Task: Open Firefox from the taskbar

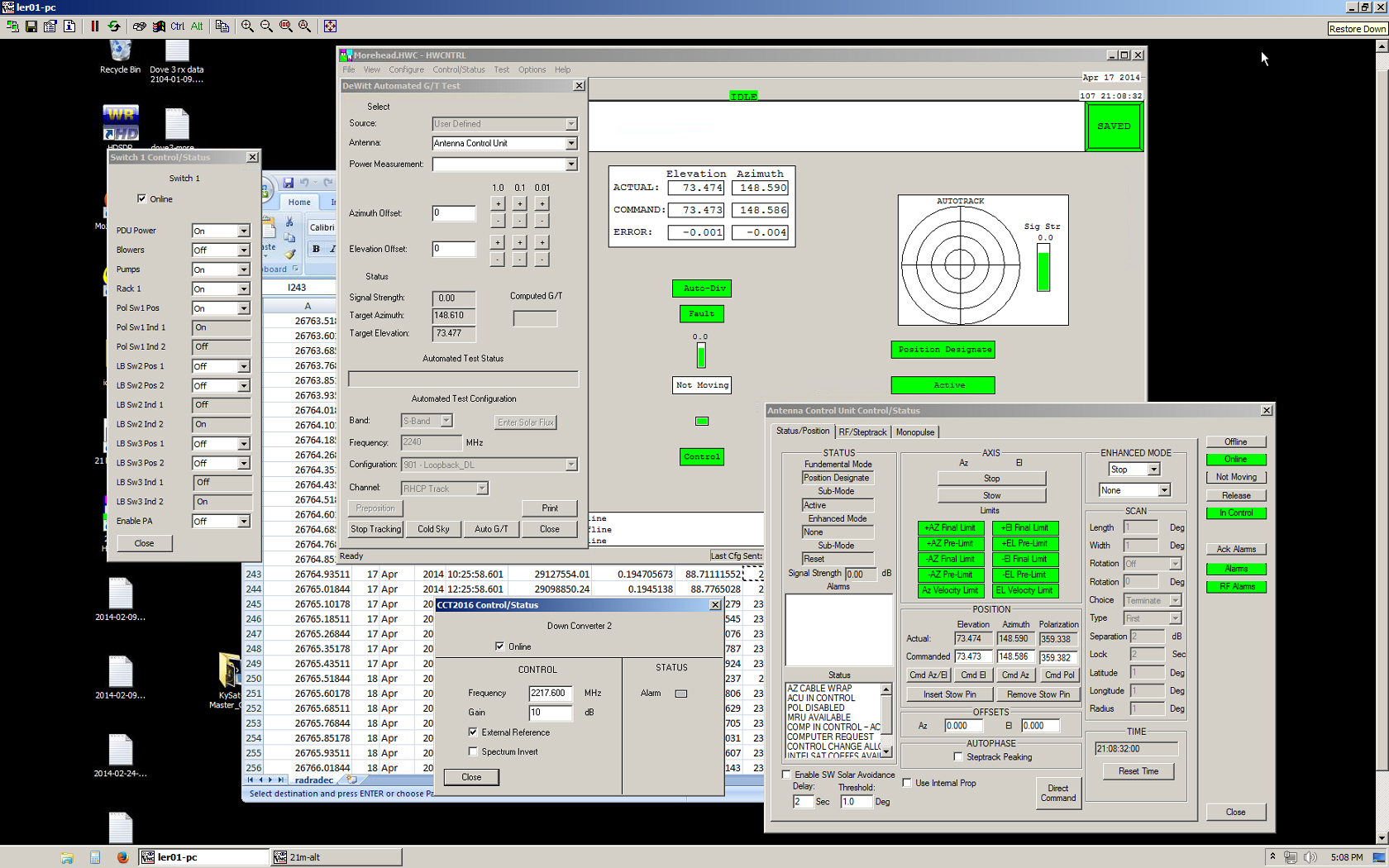Action: point(122,857)
